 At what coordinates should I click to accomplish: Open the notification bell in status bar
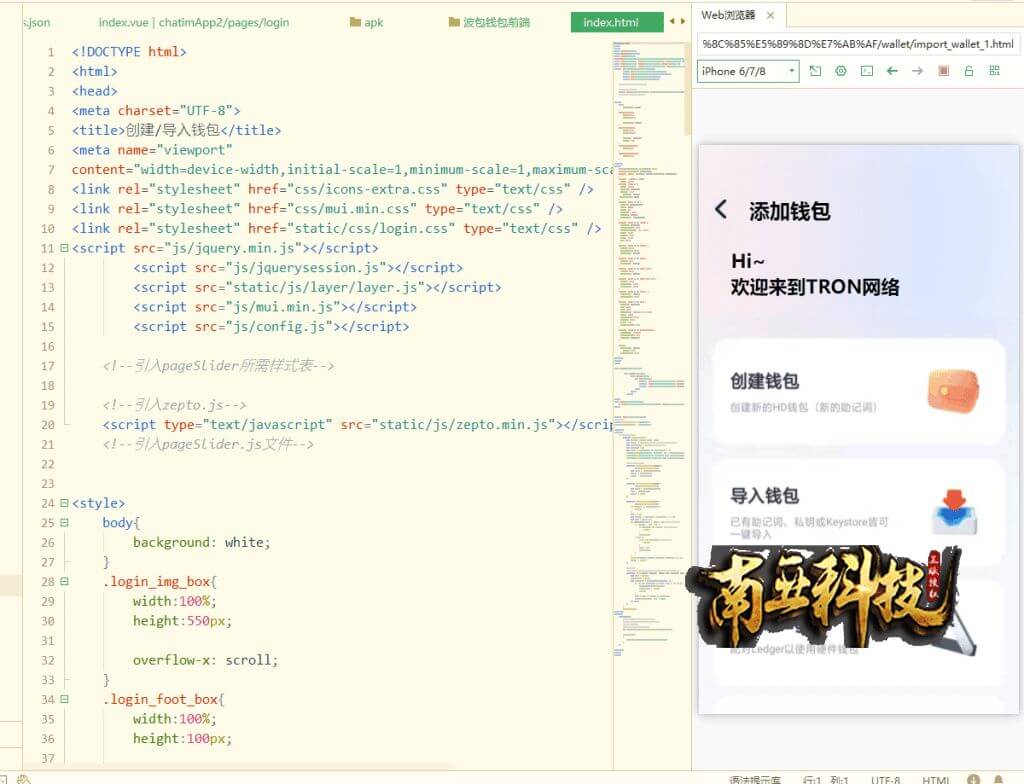pyautogui.click(x=998, y=779)
